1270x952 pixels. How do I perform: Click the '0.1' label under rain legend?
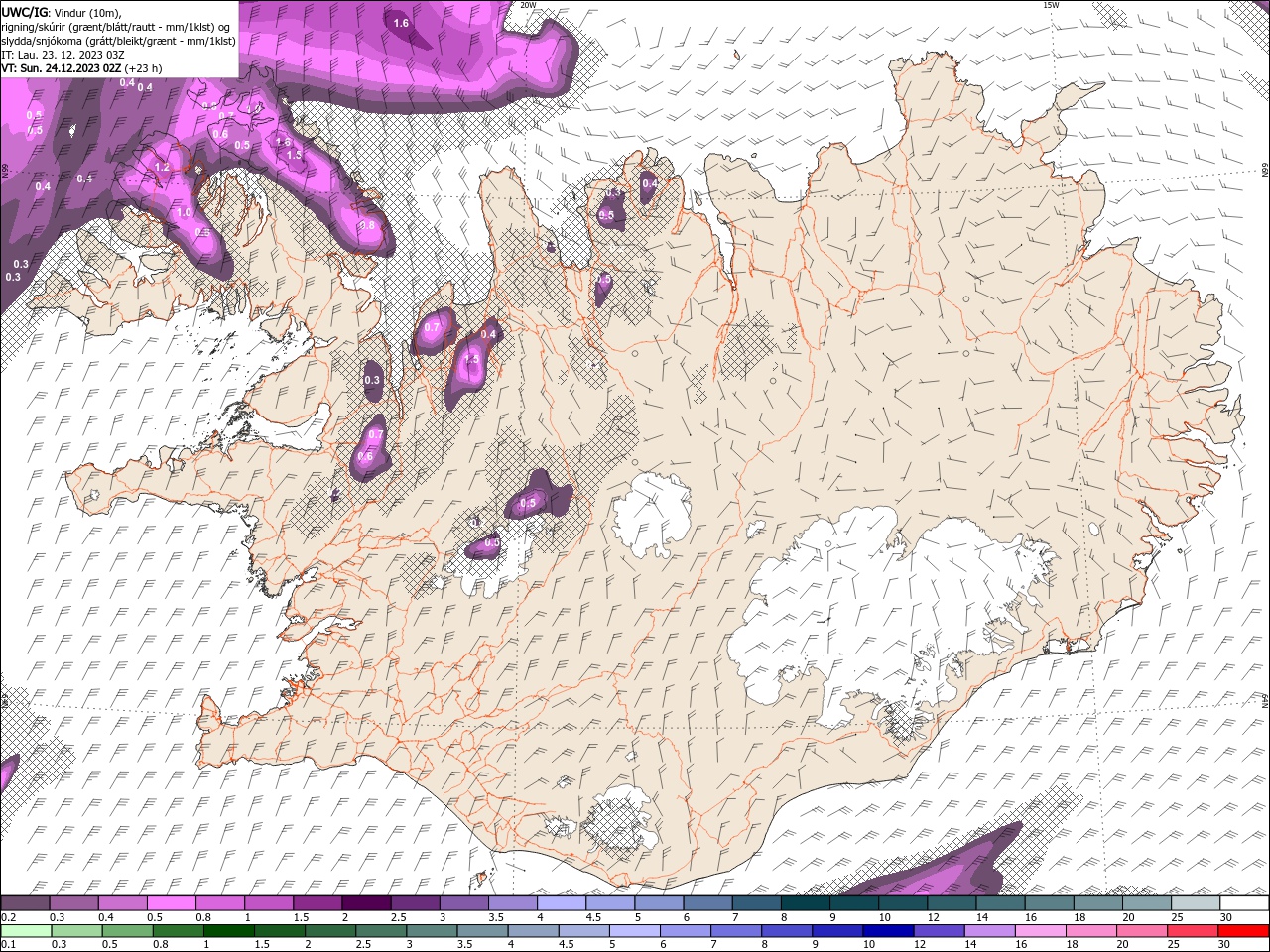(7, 945)
